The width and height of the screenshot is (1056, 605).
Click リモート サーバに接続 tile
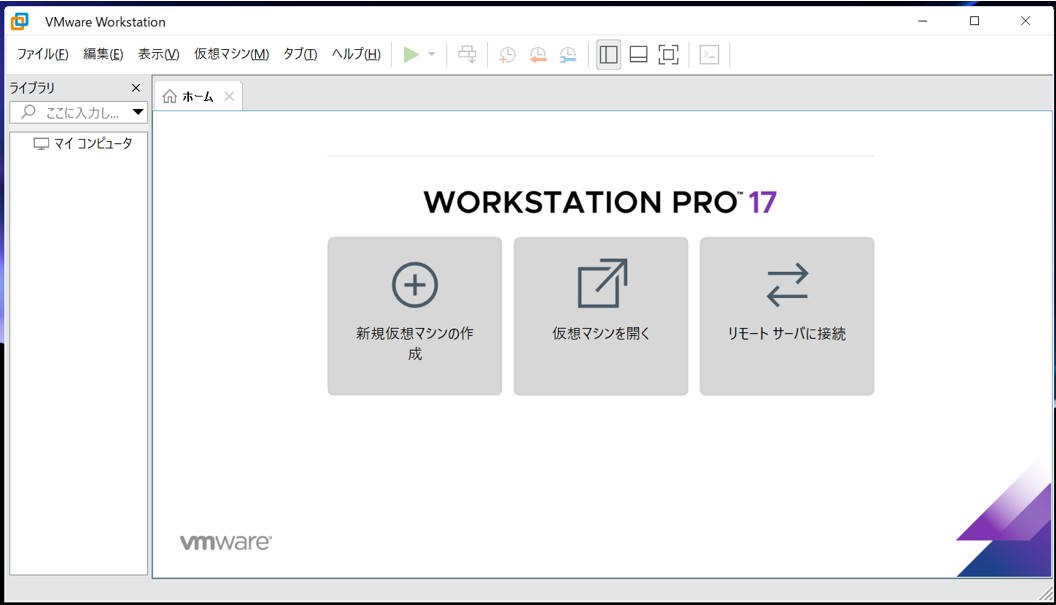[787, 316]
